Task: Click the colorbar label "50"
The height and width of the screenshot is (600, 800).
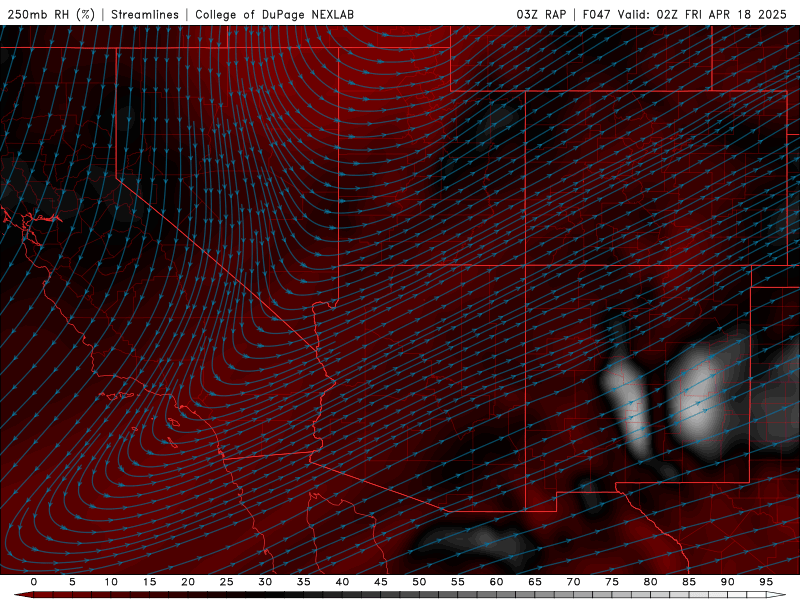Action: 419,582
